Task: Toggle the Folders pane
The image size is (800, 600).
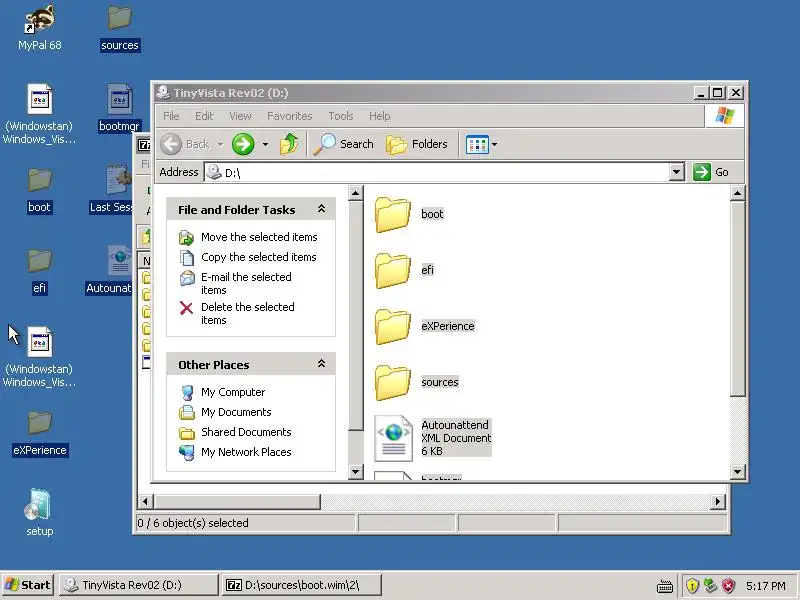Action: click(x=417, y=144)
